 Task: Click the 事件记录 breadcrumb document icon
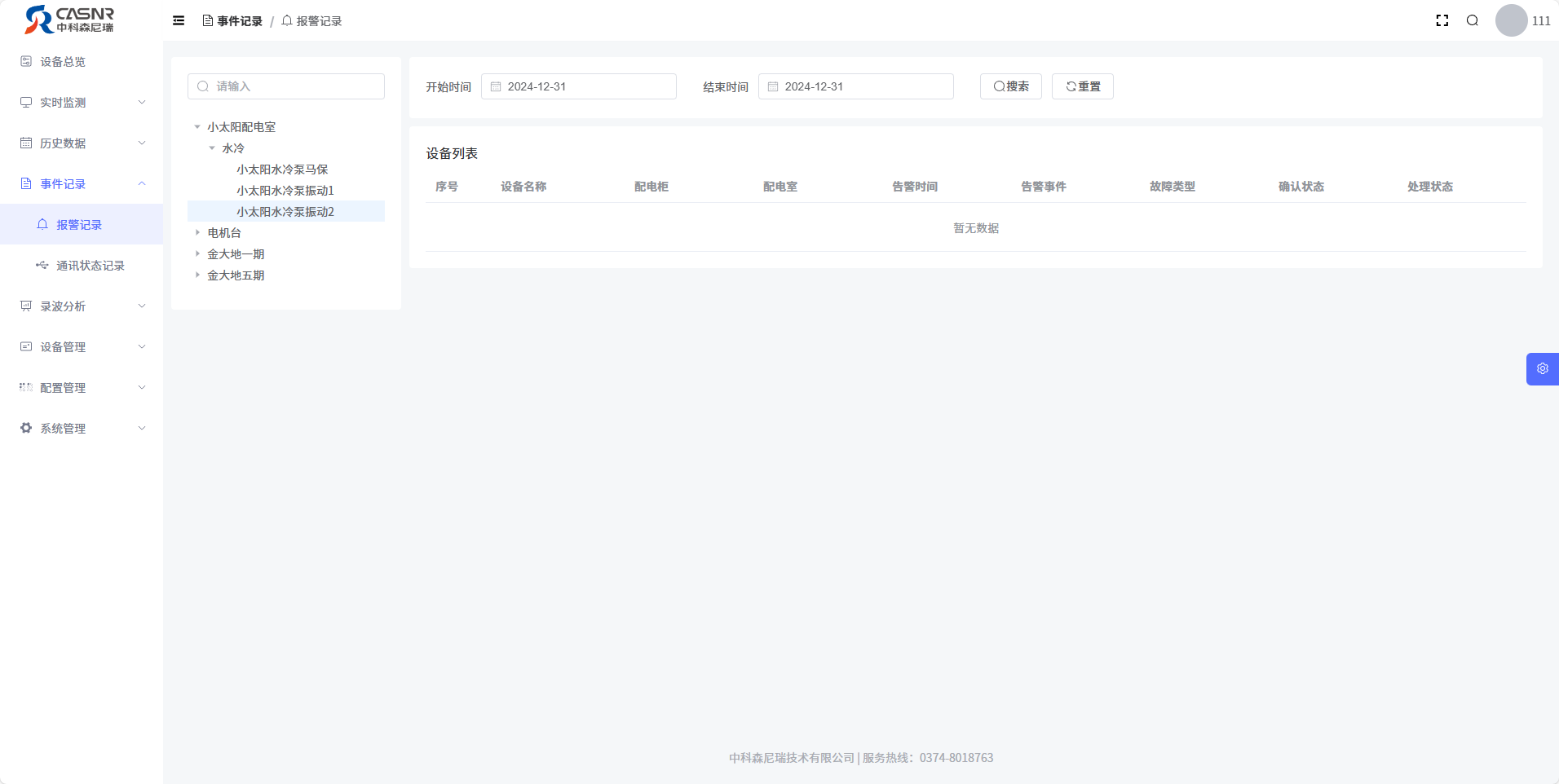208,20
